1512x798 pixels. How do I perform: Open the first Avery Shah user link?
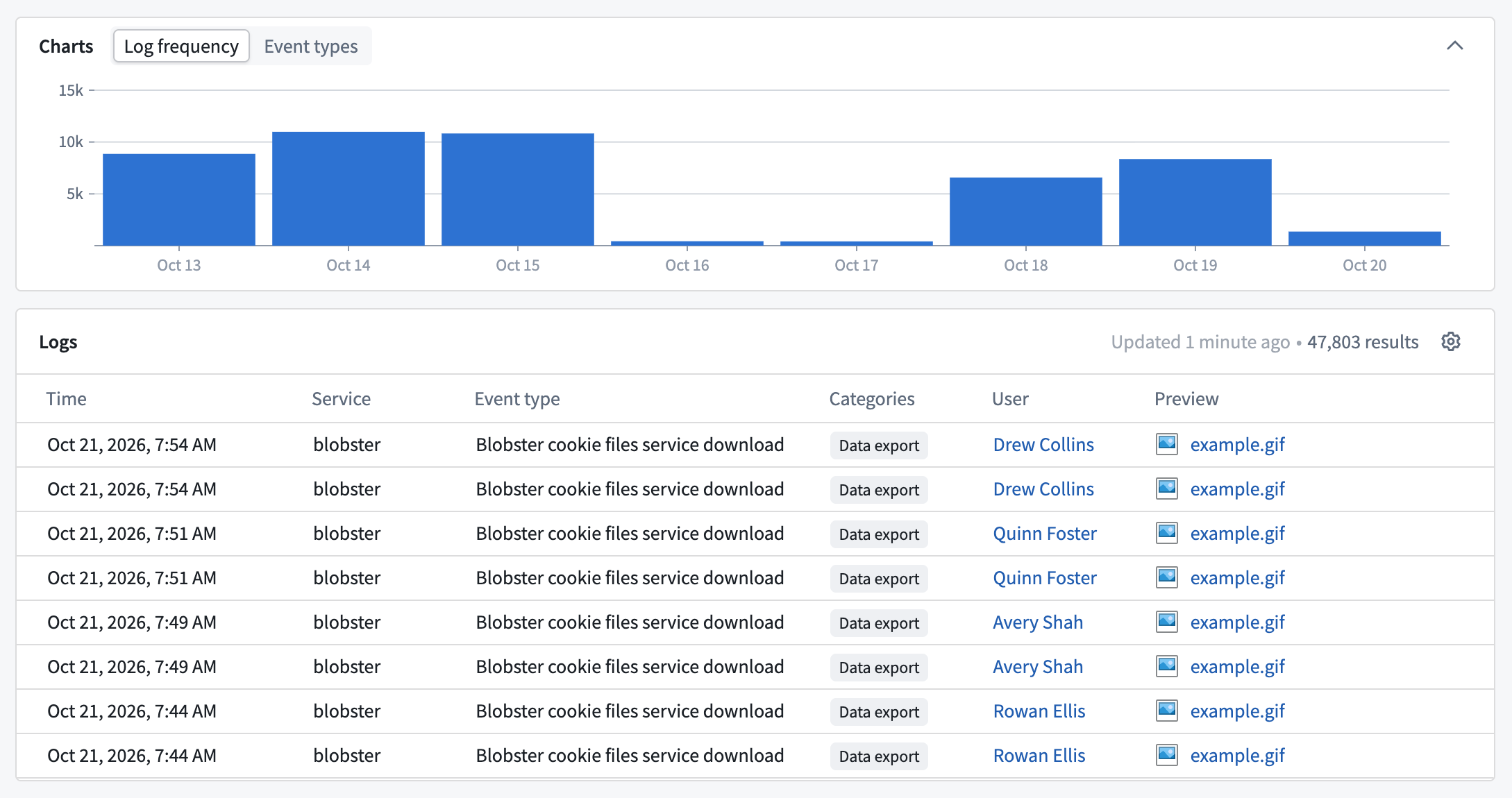tap(1038, 622)
